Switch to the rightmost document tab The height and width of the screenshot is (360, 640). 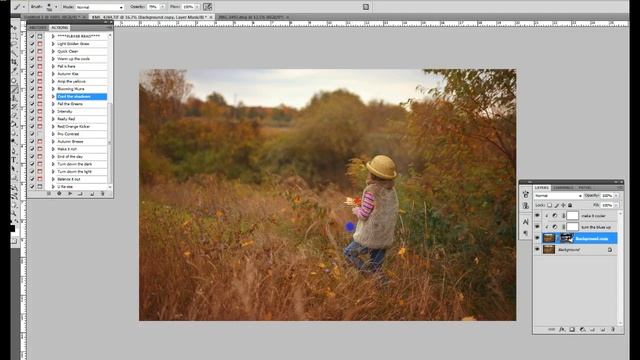[x=252, y=17]
